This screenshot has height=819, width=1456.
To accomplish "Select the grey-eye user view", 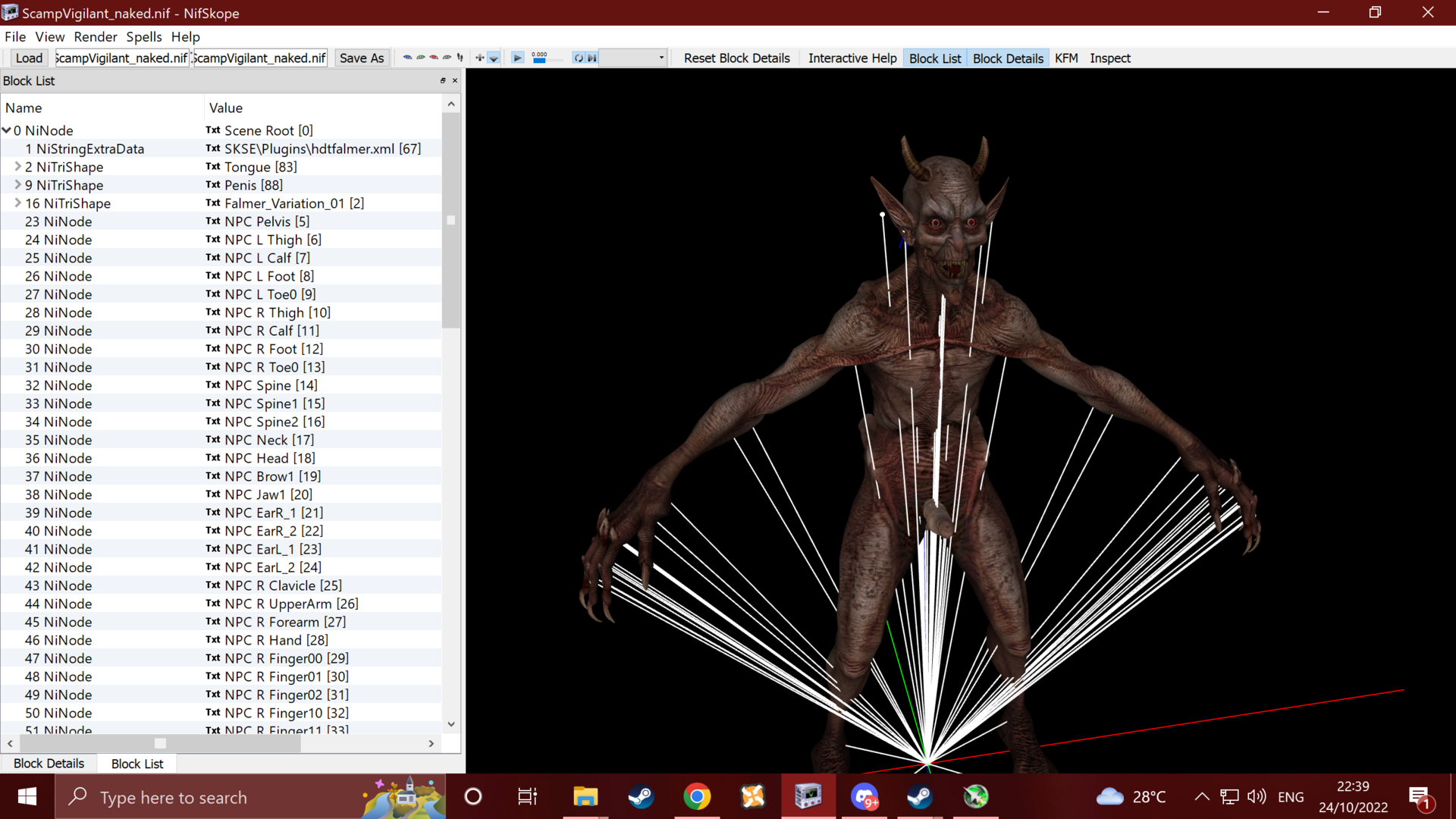I will [447, 58].
